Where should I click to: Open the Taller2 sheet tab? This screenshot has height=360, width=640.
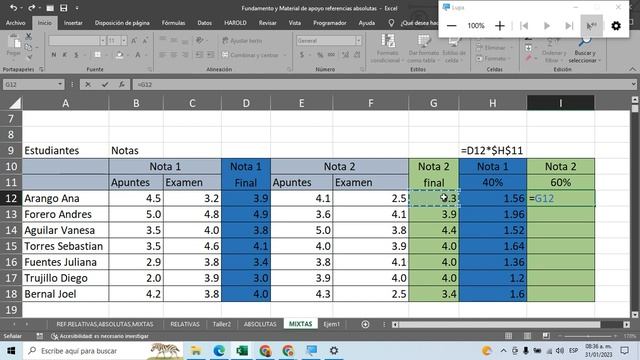(222, 324)
